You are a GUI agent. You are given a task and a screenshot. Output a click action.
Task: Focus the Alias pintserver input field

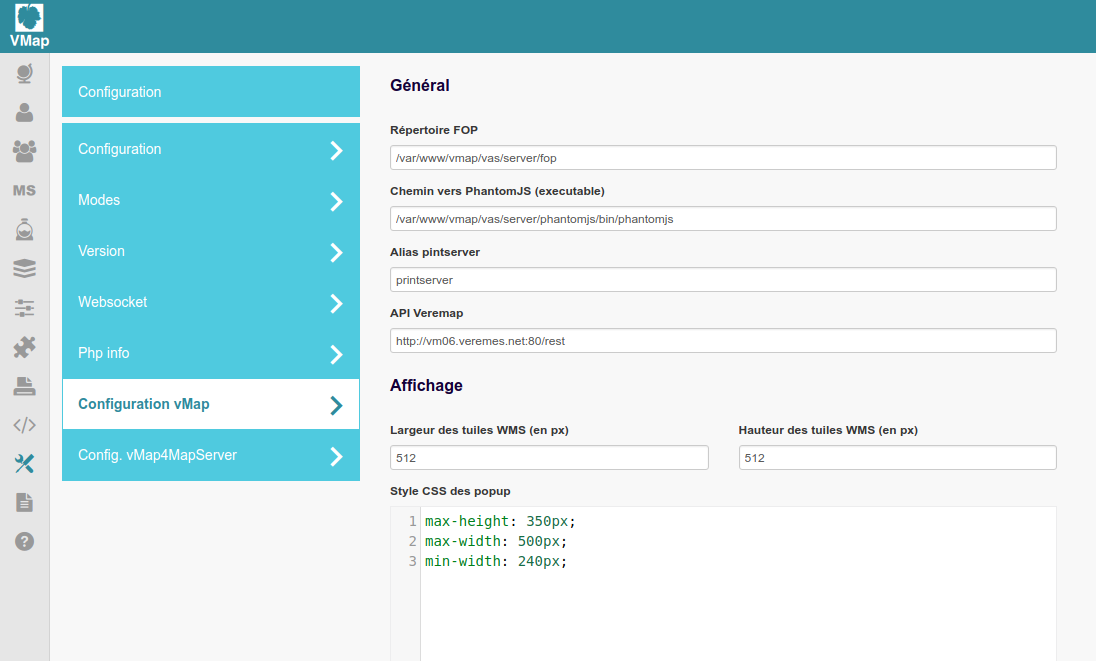(723, 279)
